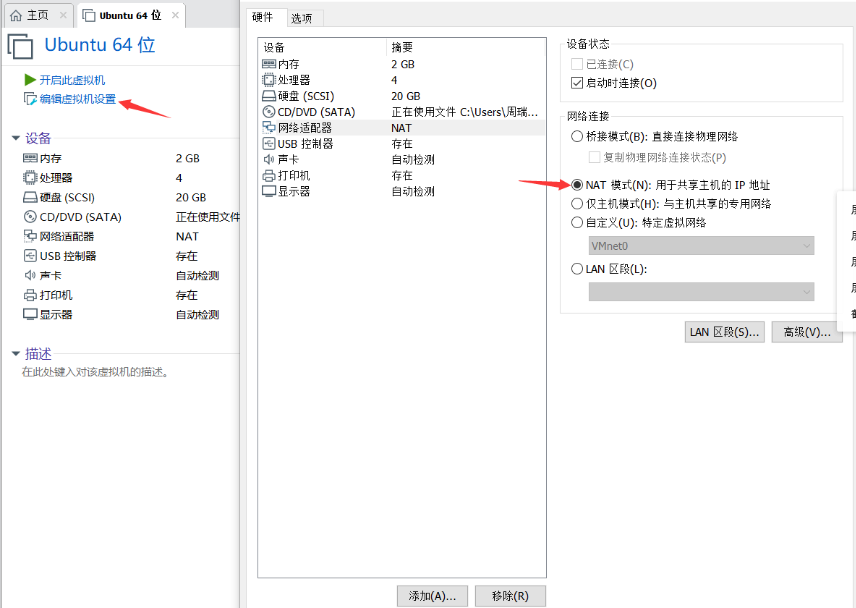This screenshot has width=856, height=608.
Task: Collapse the 设备 section in the sidebar
Action: pos(16,138)
